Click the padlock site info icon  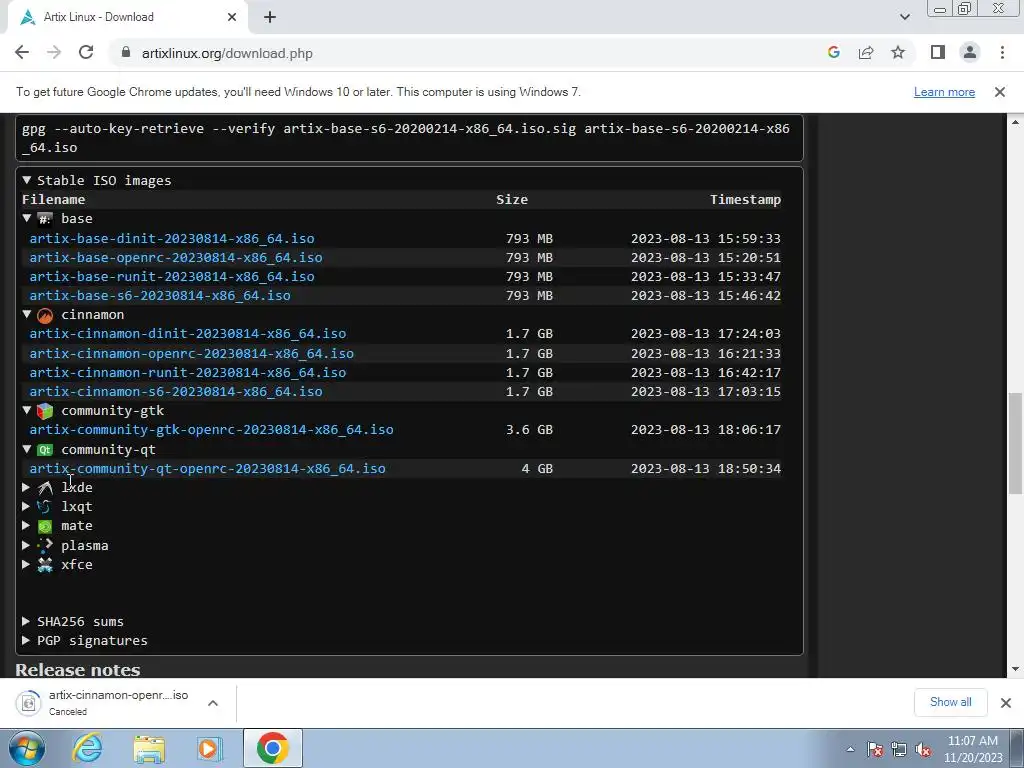point(126,53)
